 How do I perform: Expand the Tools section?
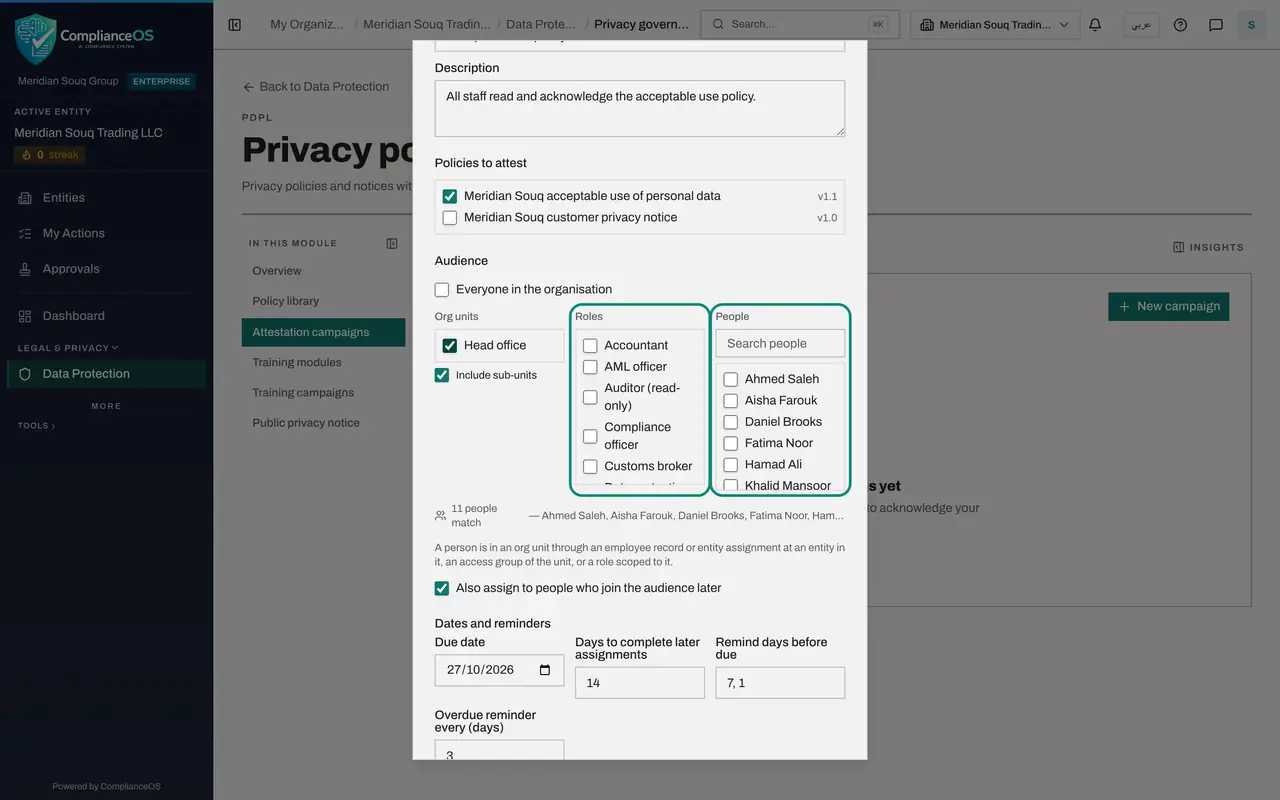36,426
